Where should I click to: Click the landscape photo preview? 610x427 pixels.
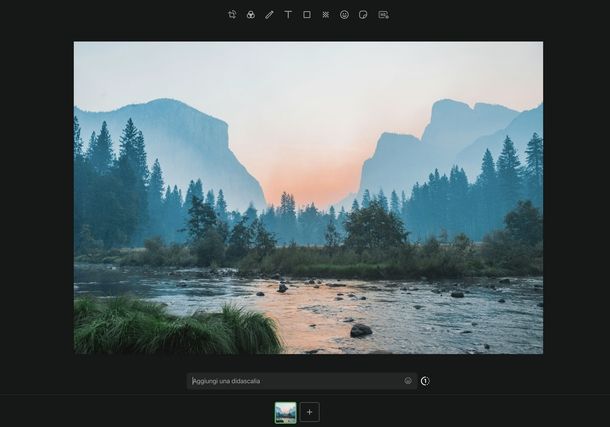pos(309,198)
